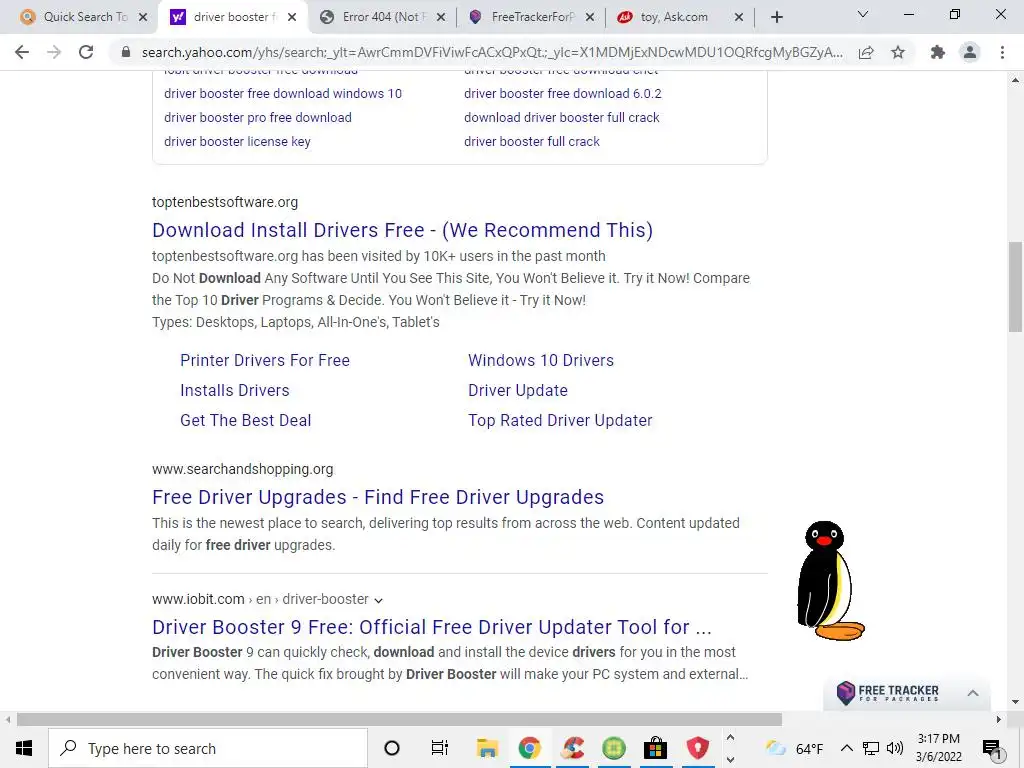Click horizontal scrollbar right arrow
The width and height of the screenshot is (1024, 768).
(x=999, y=720)
